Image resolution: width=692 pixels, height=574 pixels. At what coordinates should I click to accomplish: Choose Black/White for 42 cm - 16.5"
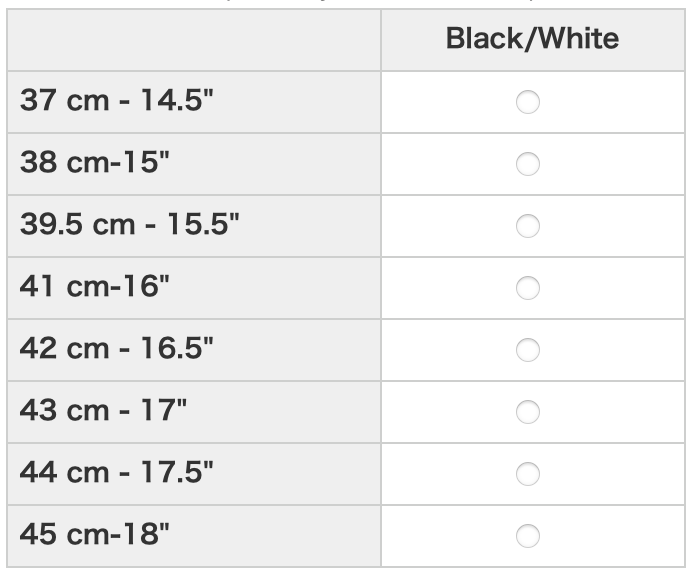[528, 350]
